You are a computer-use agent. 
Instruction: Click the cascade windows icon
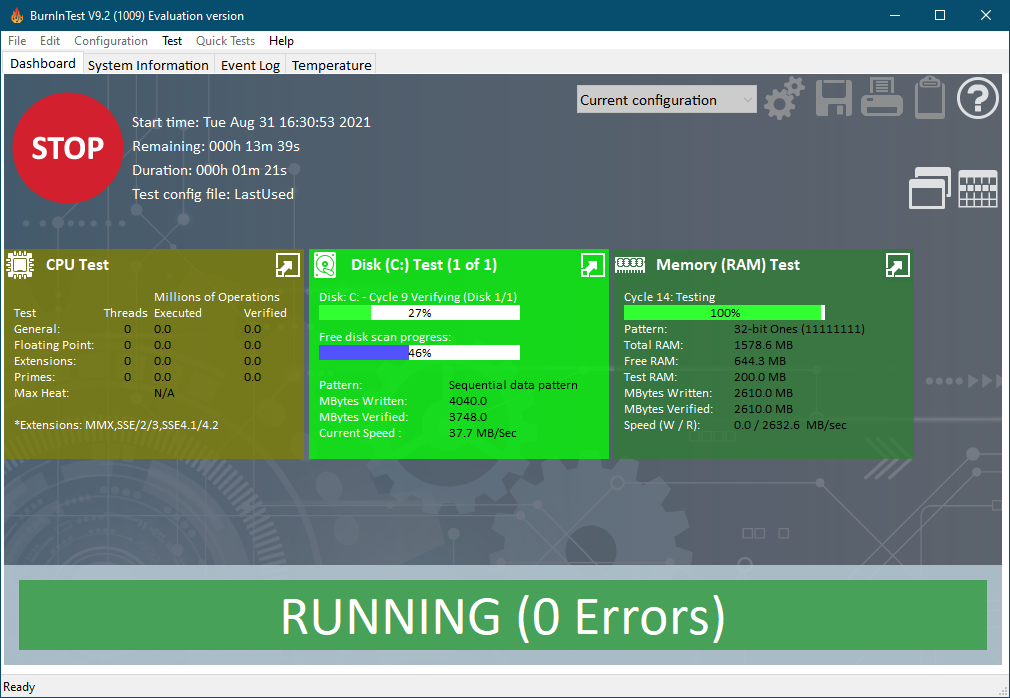930,188
